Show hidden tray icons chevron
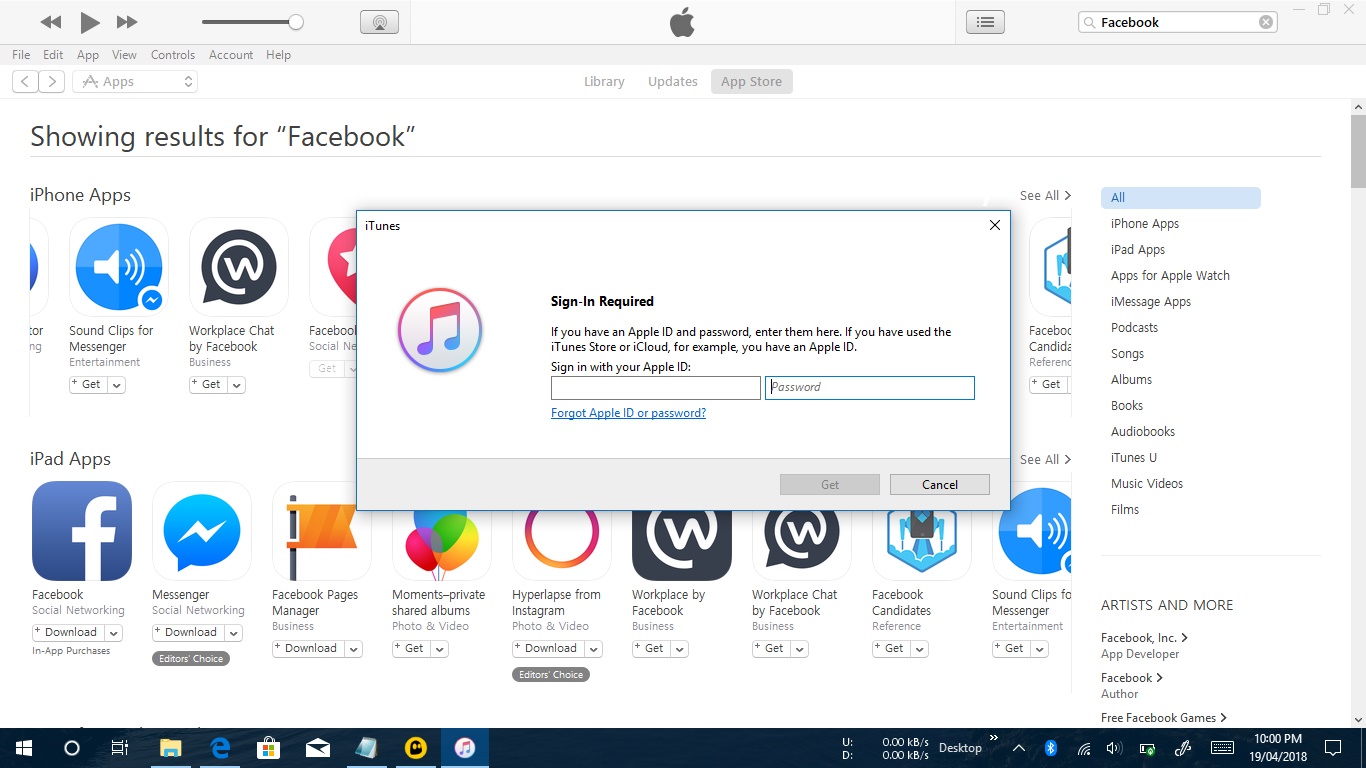Image resolution: width=1366 pixels, height=768 pixels. coord(1019,748)
